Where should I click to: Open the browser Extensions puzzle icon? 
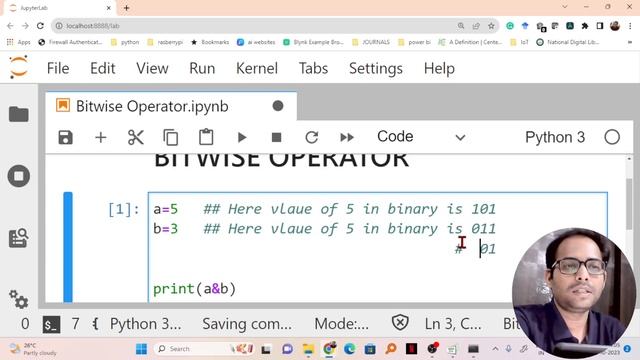click(585, 26)
